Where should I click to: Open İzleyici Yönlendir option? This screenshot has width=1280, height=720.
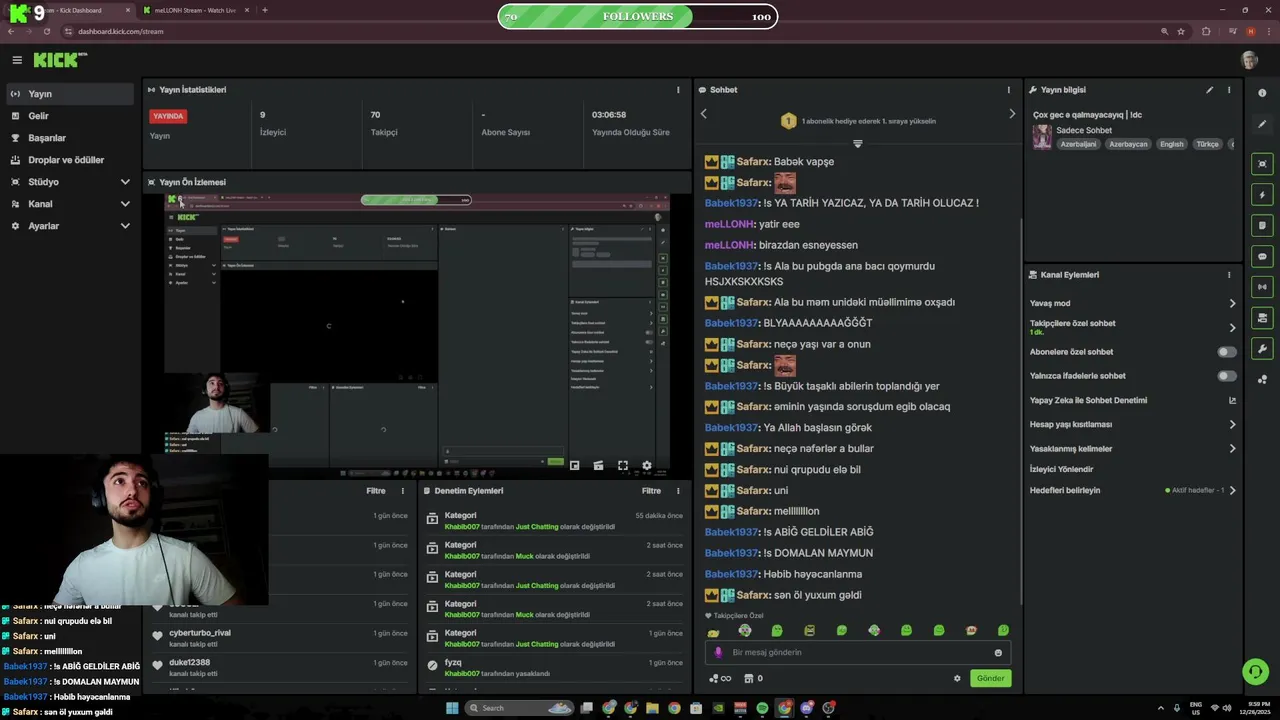pos(1061,469)
